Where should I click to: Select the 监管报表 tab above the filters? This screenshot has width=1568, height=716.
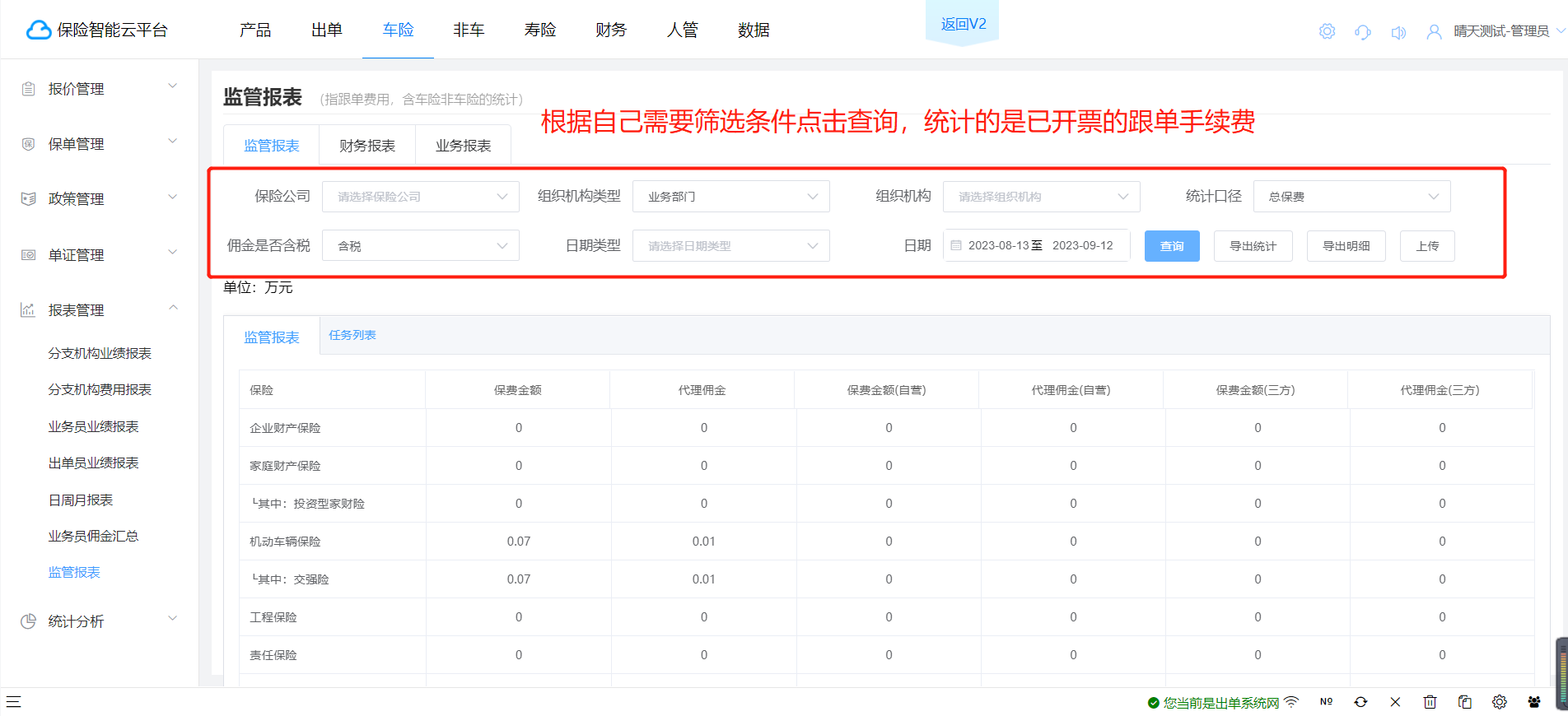(x=272, y=146)
